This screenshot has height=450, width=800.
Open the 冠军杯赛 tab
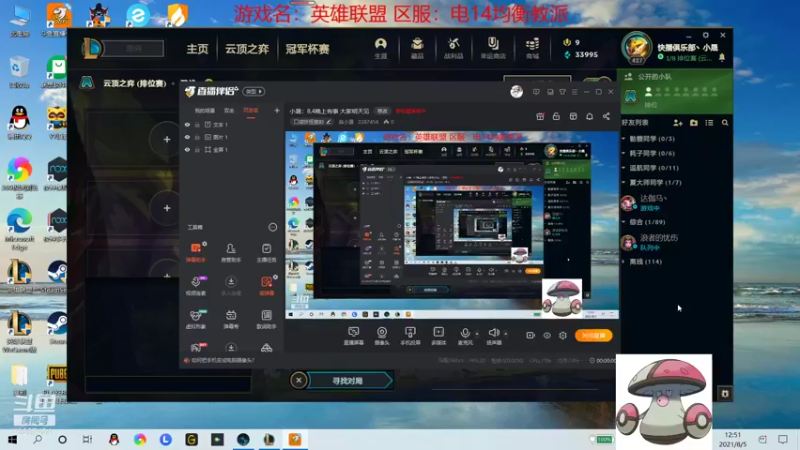coord(307,49)
